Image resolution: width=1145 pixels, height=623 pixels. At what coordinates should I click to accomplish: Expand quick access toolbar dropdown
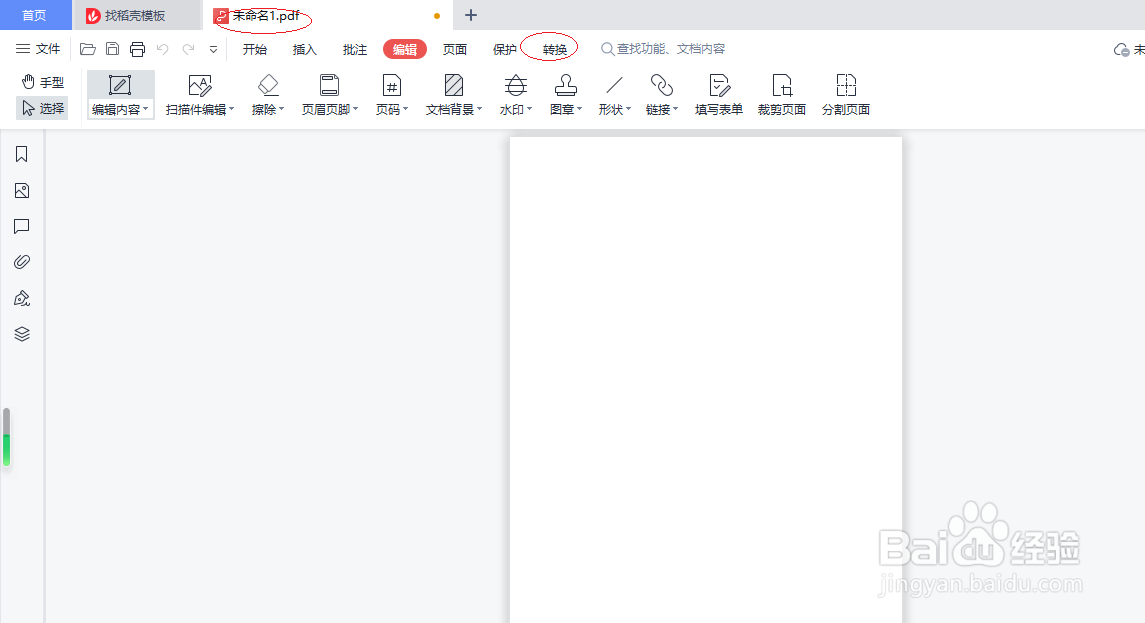click(213, 50)
